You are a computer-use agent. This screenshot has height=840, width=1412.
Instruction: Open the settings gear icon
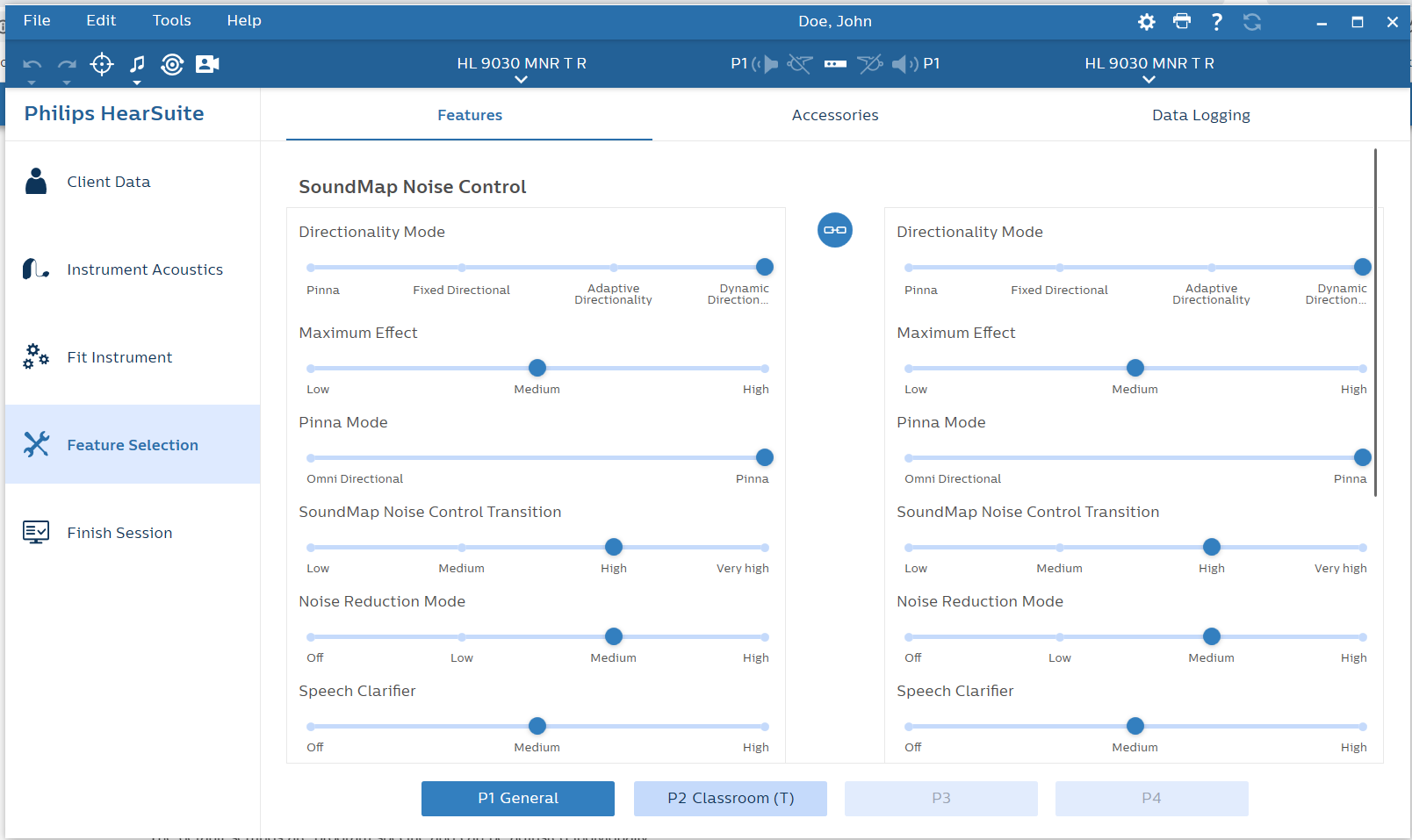1147,22
